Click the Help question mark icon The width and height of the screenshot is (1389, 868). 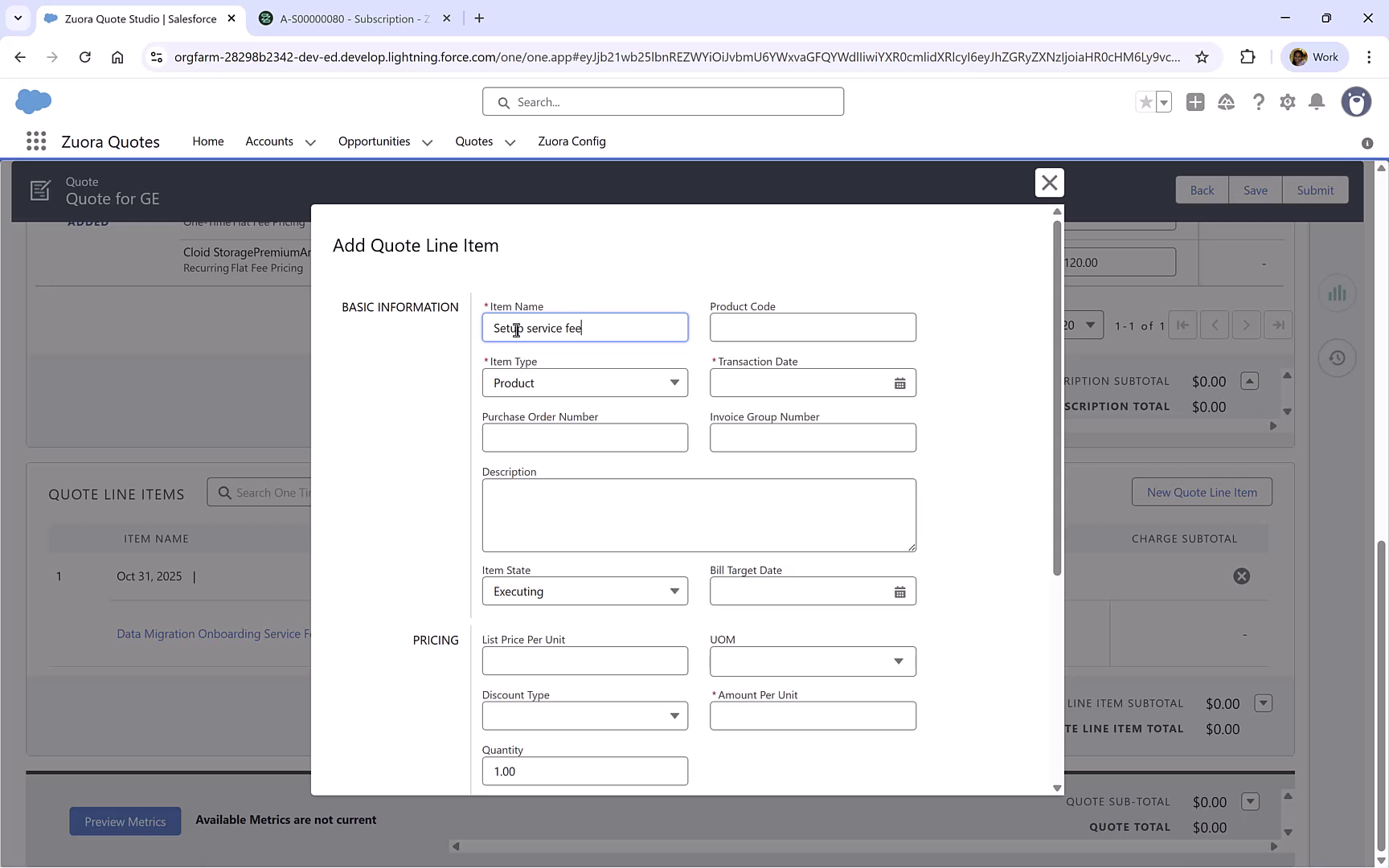(x=1259, y=102)
